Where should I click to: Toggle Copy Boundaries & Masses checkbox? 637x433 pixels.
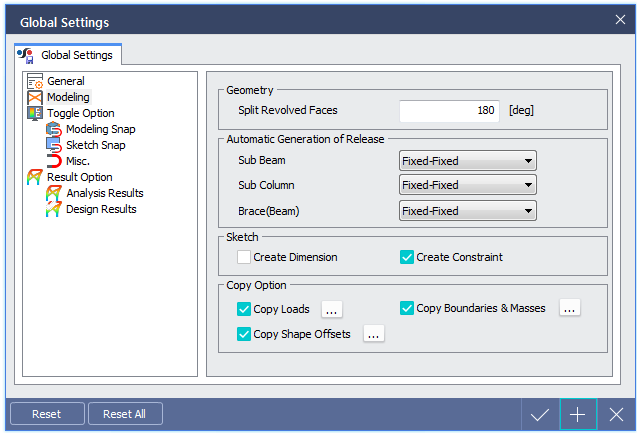pos(407,308)
